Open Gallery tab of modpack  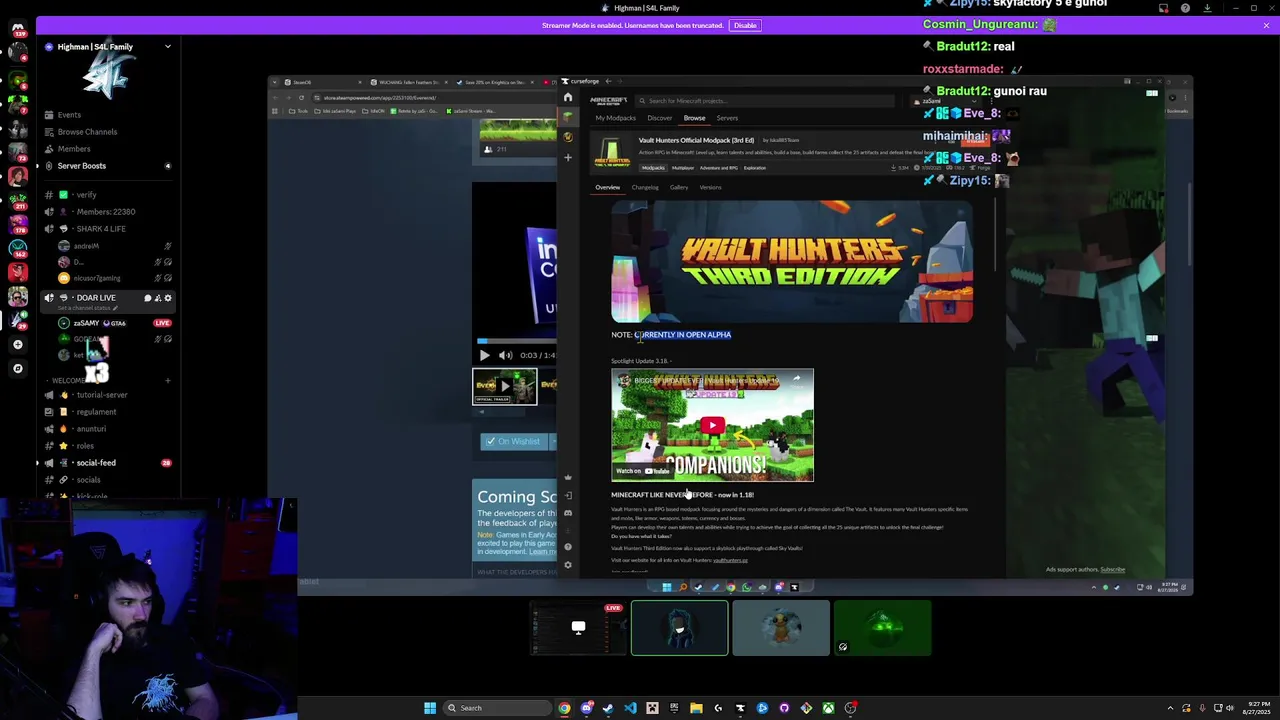[x=679, y=187]
